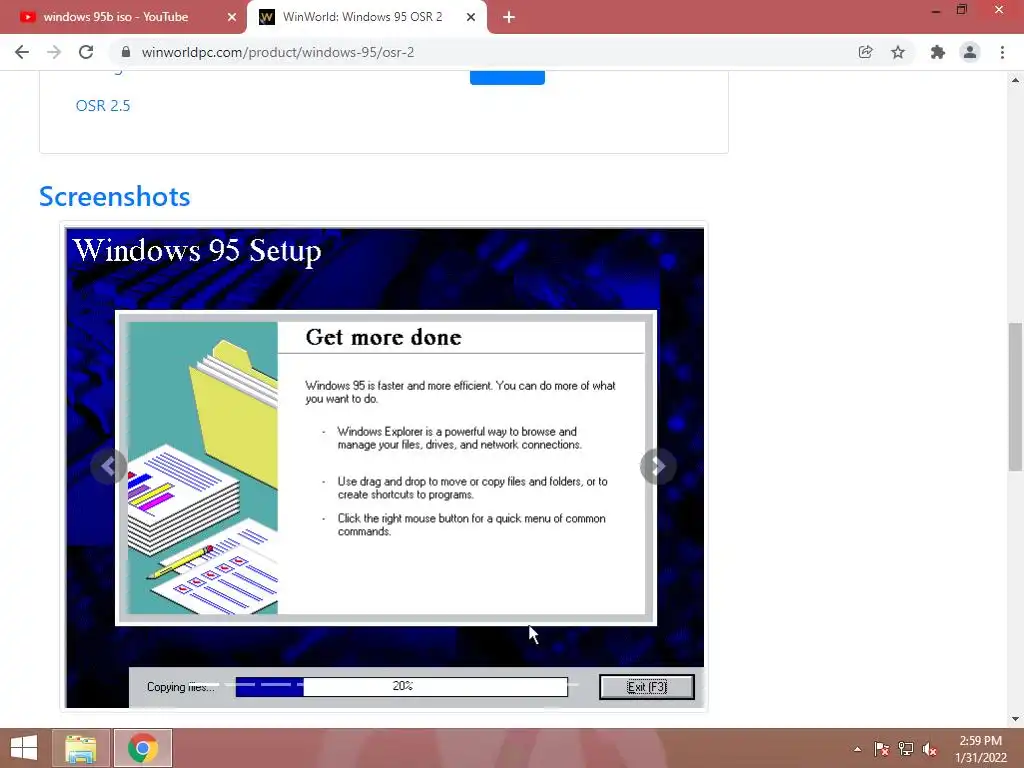Viewport: 1024px width, 768px height.
Task: Reload the WinWorld page
Action: [x=86, y=52]
